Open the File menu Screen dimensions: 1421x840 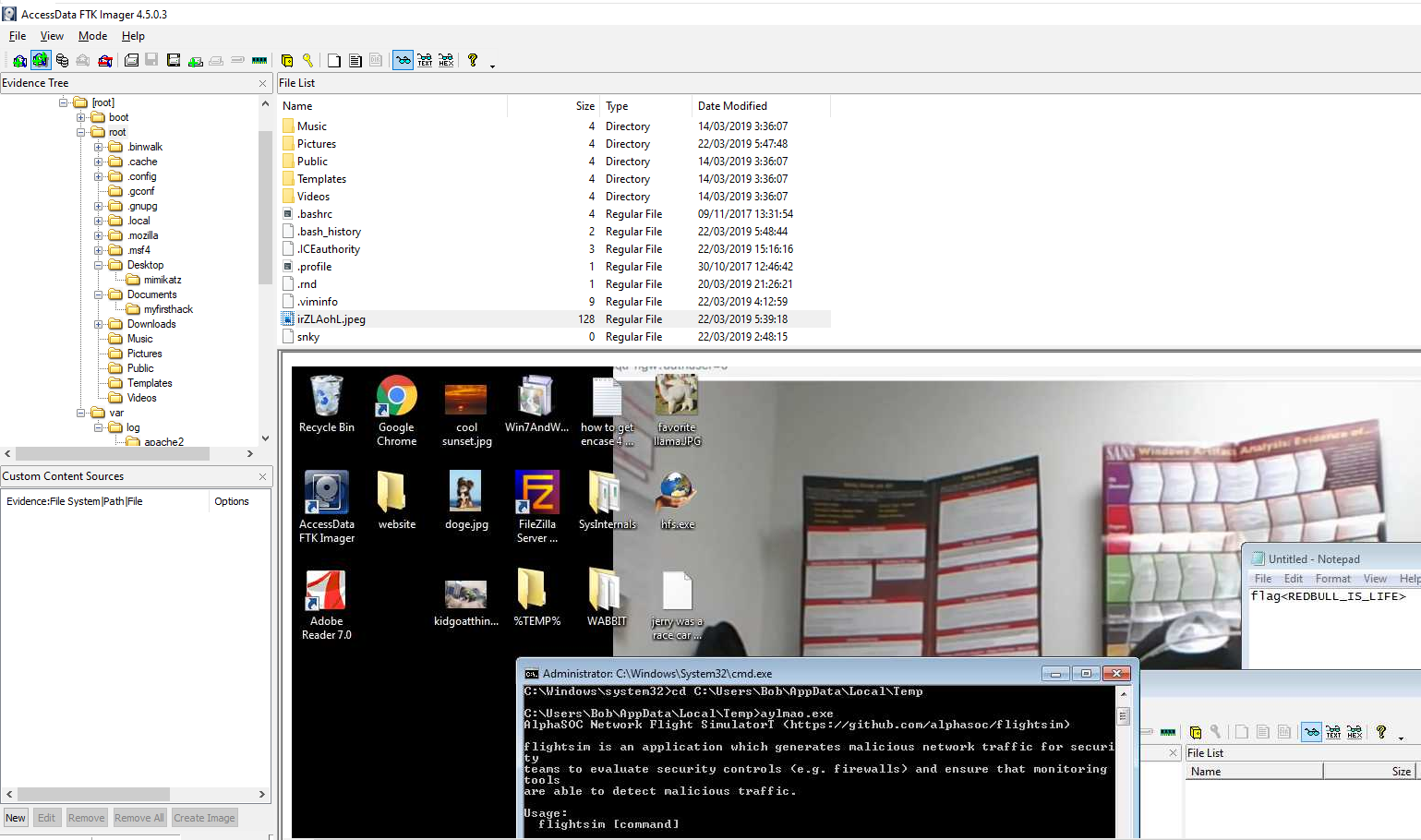click(18, 36)
